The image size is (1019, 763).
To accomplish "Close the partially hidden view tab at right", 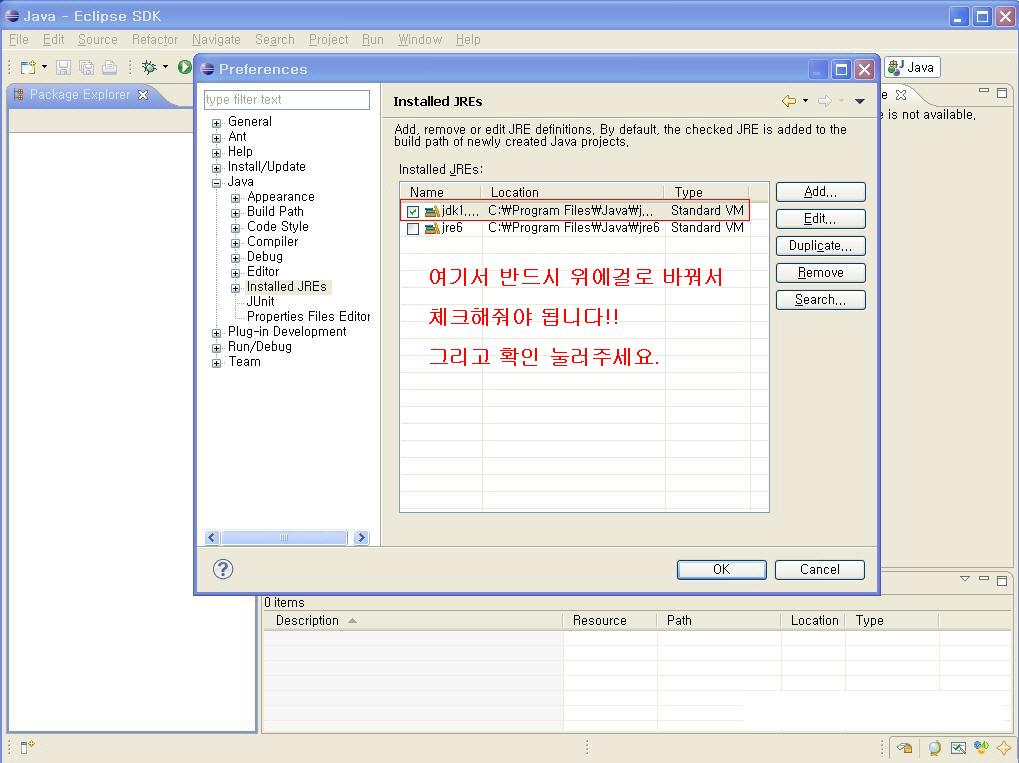I will (901, 95).
